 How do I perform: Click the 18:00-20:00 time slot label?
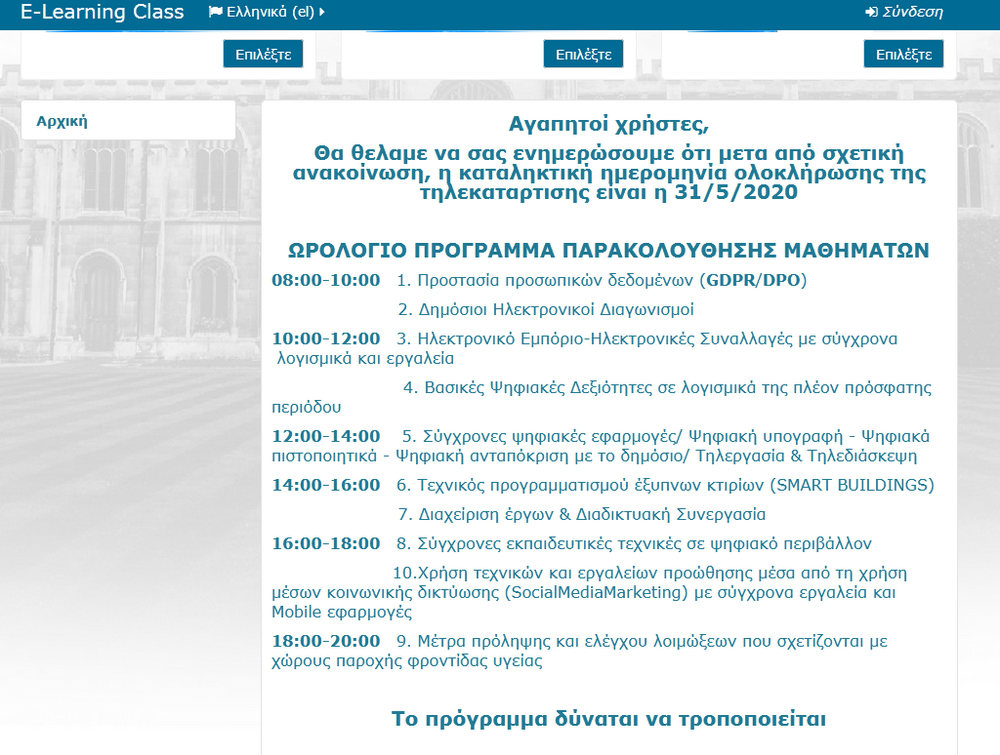tap(326, 641)
